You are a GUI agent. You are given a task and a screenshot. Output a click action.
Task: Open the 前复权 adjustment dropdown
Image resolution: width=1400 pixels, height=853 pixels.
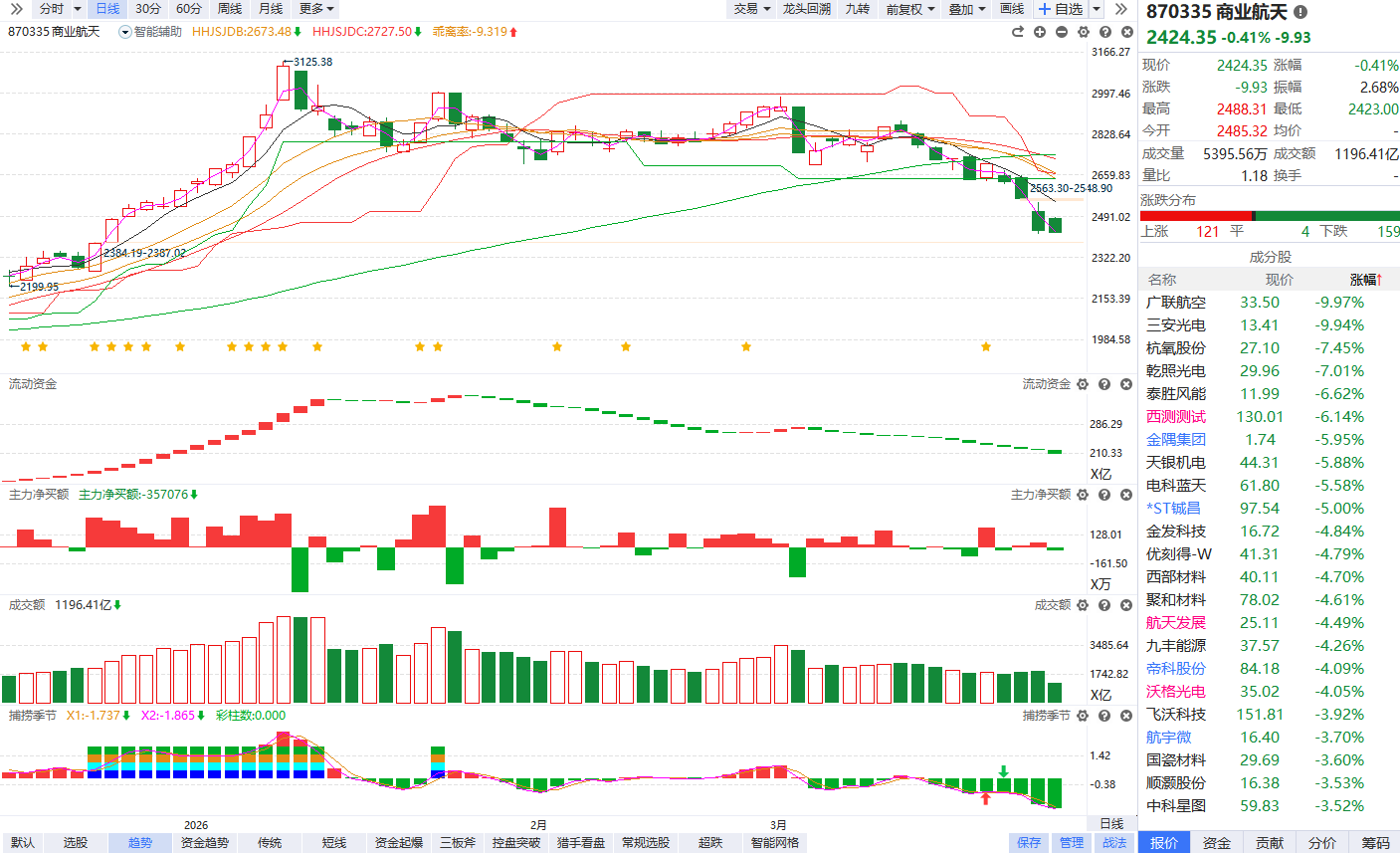tap(909, 9)
